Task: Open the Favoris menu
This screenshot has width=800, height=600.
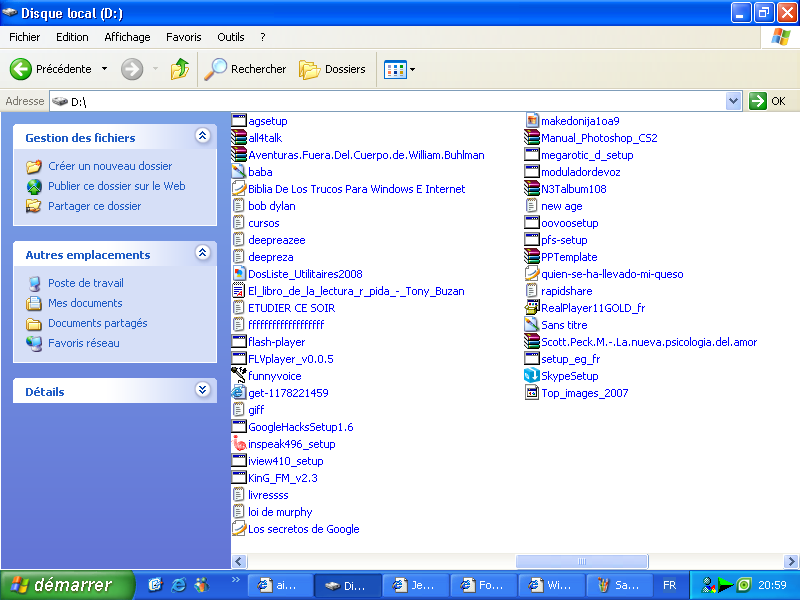Action: 184,37
